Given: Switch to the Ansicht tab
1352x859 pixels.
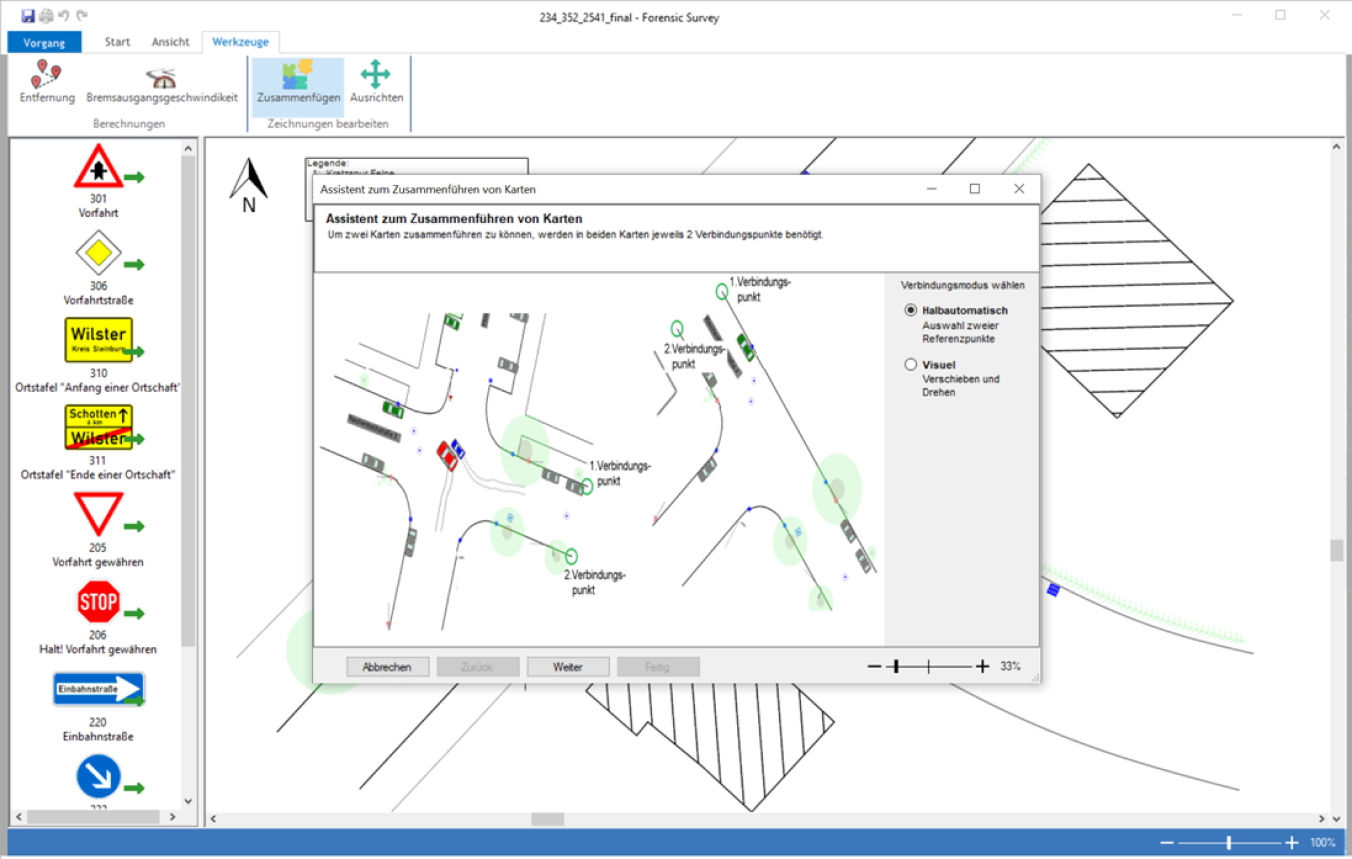Looking at the screenshot, I should point(170,42).
